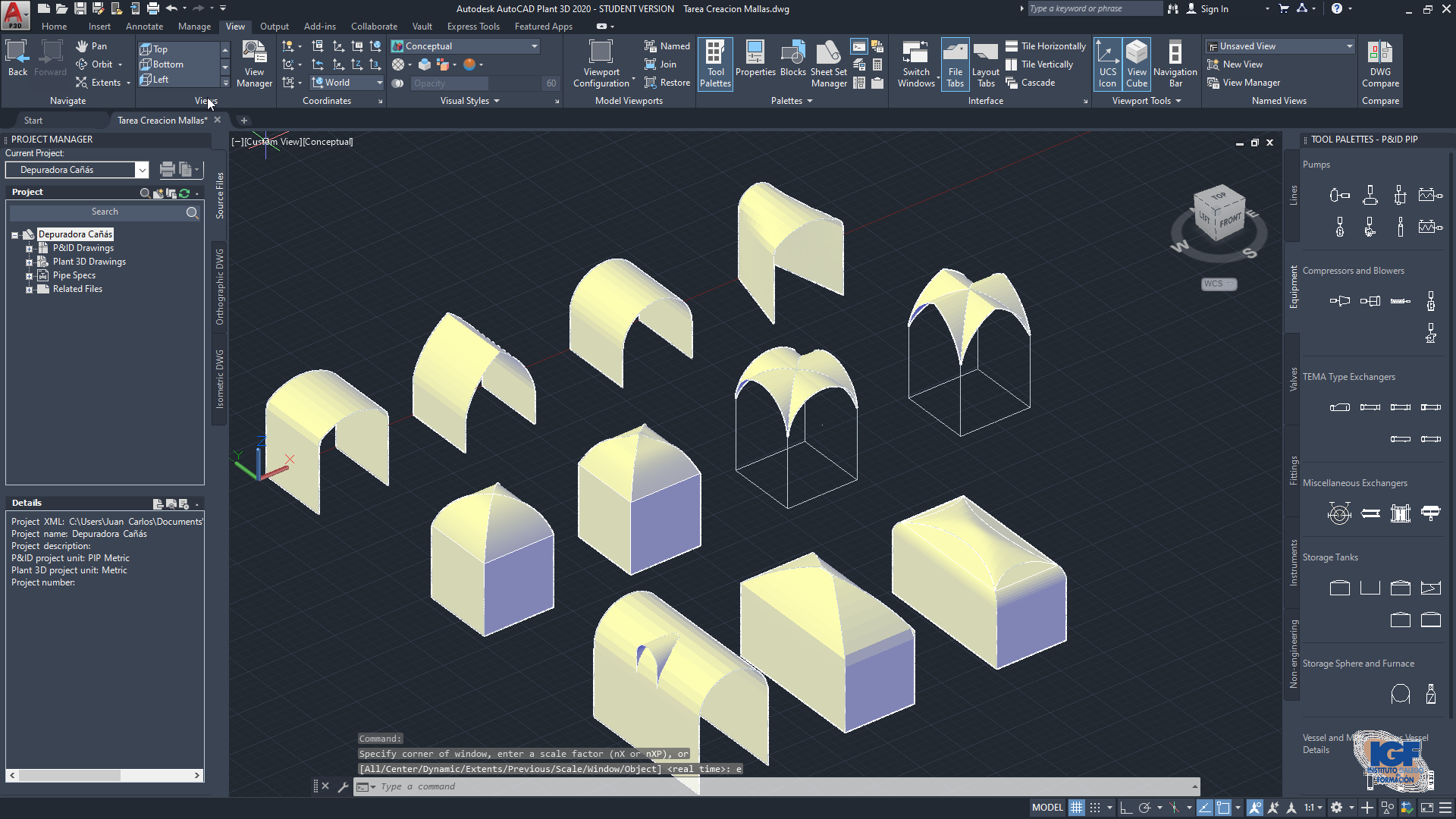The image size is (1456, 819).
Task: Open the Unsaved View dropdown
Action: coord(1280,46)
